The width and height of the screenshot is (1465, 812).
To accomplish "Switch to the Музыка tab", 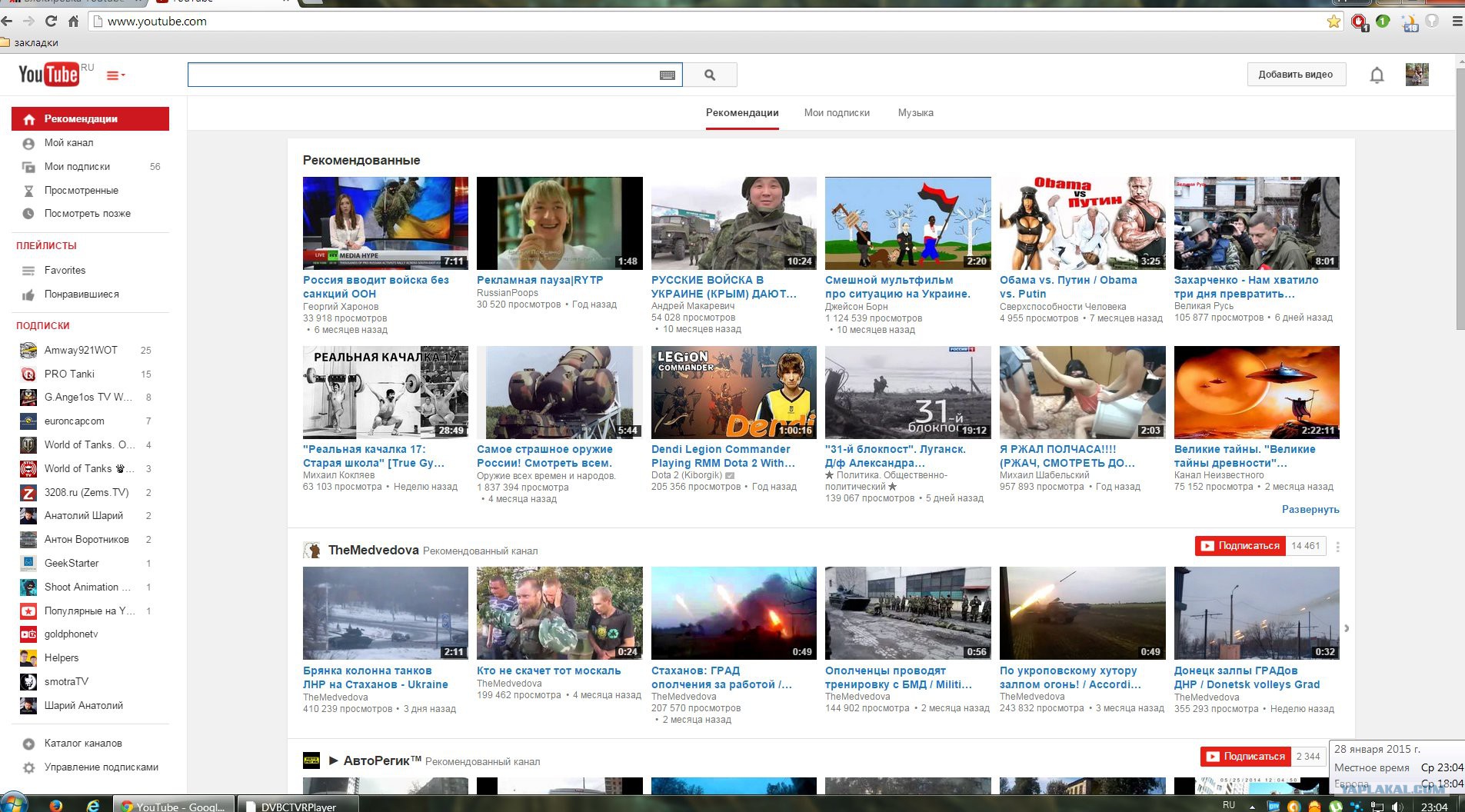I will (916, 113).
